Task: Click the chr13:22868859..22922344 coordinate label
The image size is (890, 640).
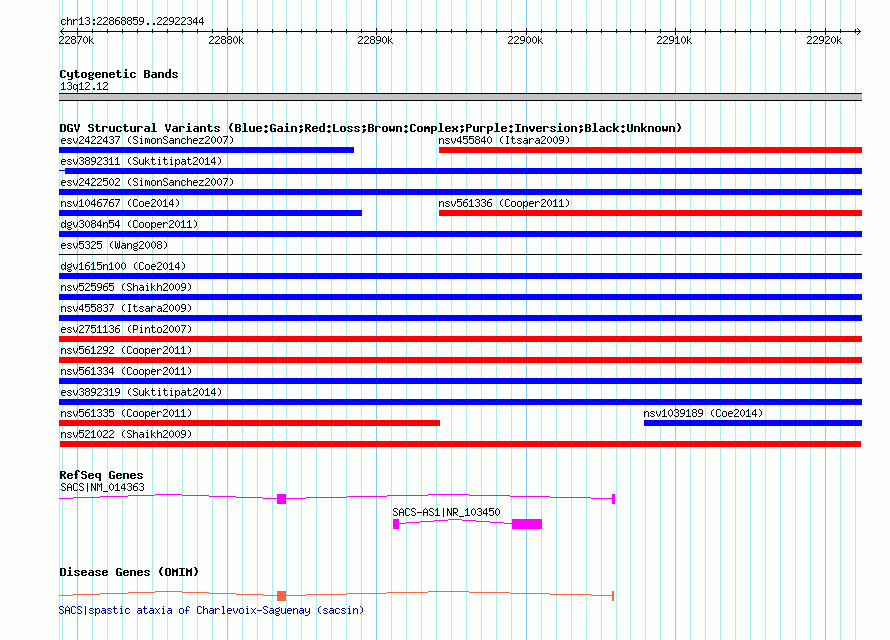Action: tap(132, 21)
